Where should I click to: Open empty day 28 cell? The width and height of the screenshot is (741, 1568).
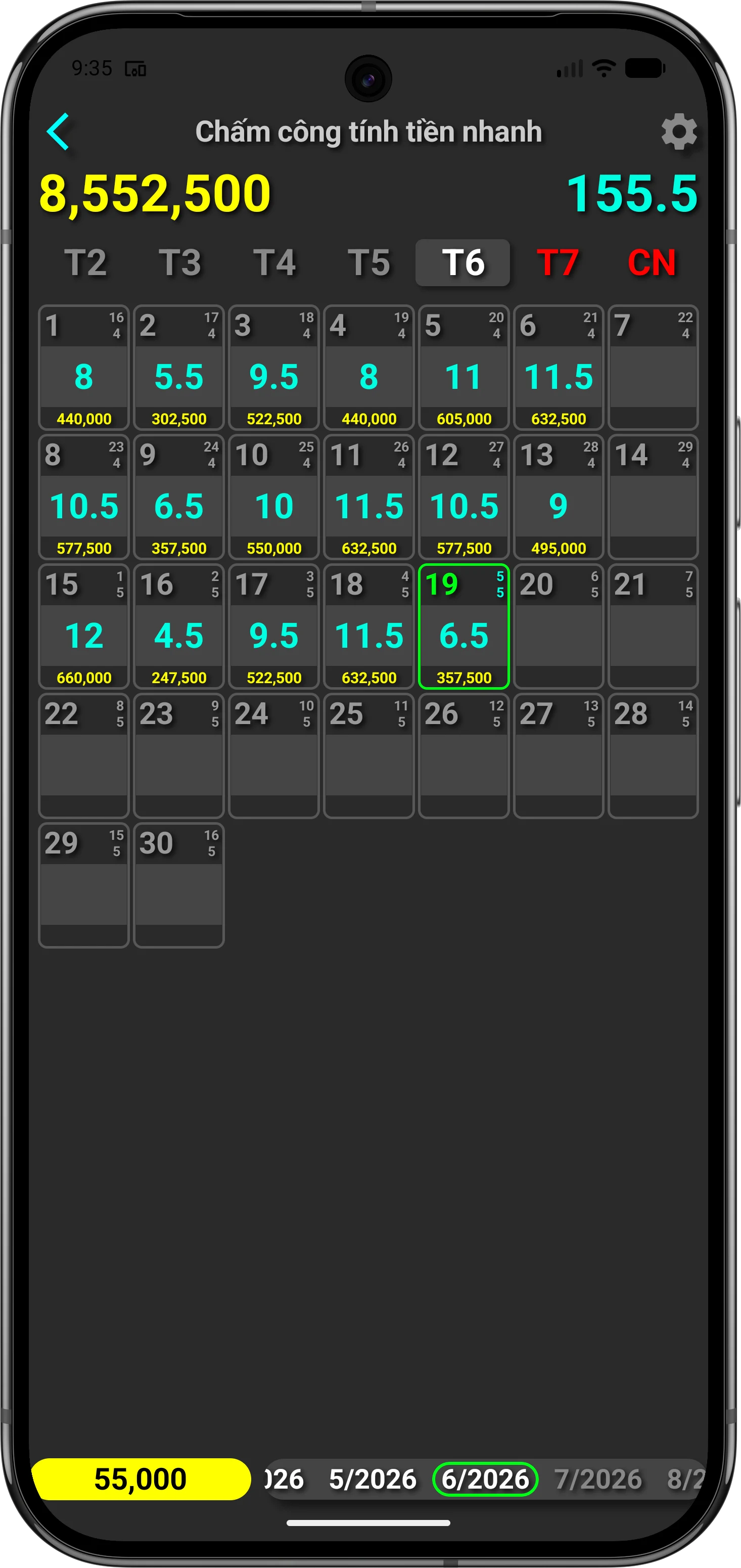pyautogui.click(x=653, y=756)
